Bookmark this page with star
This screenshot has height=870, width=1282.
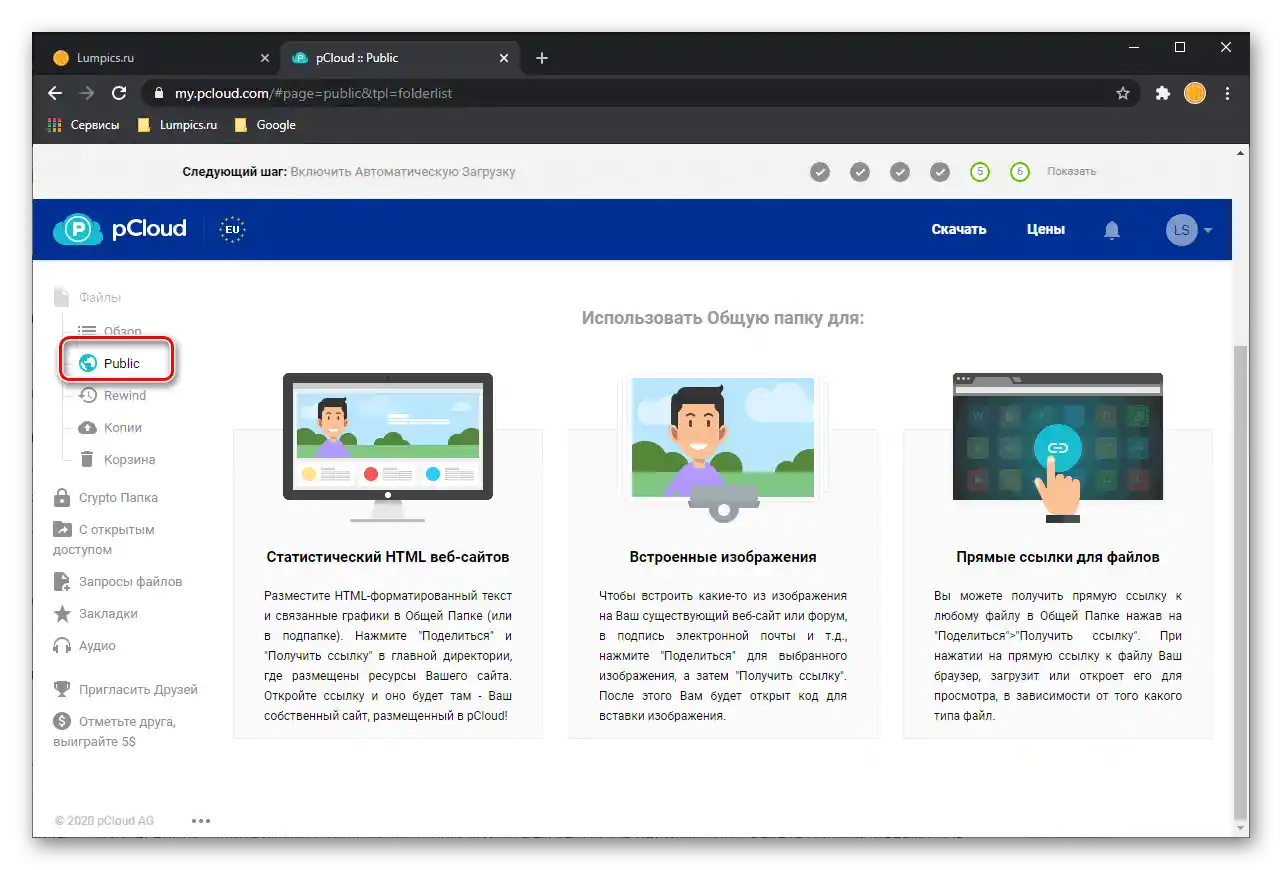(1123, 93)
